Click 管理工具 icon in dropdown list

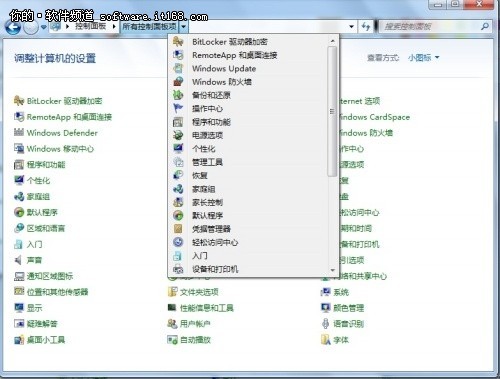click(178, 162)
